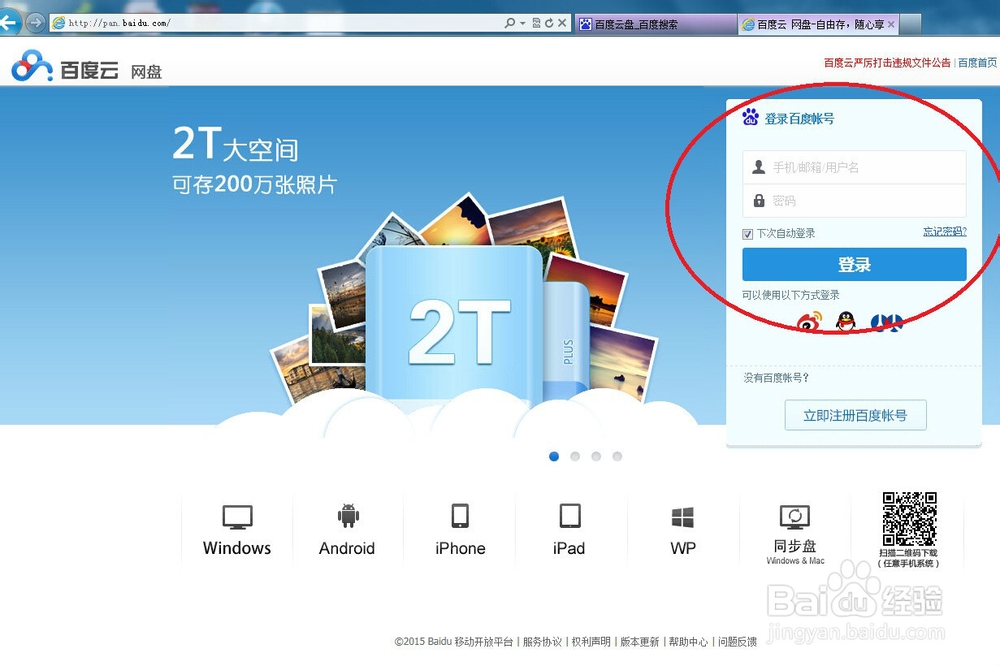Click the 2T storage box banner image
Image resolution: width=1000 pixels, height=666 pixels.
[454, 325]
